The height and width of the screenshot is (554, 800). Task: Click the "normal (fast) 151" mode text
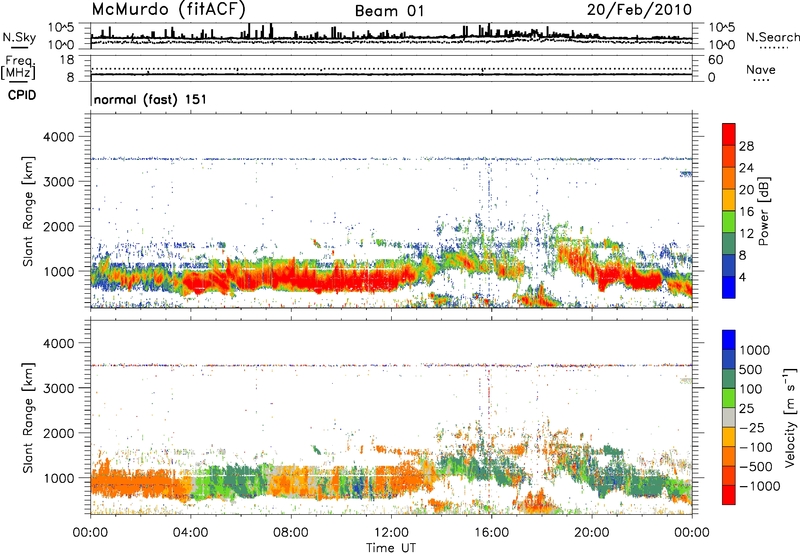coord(151,99)
